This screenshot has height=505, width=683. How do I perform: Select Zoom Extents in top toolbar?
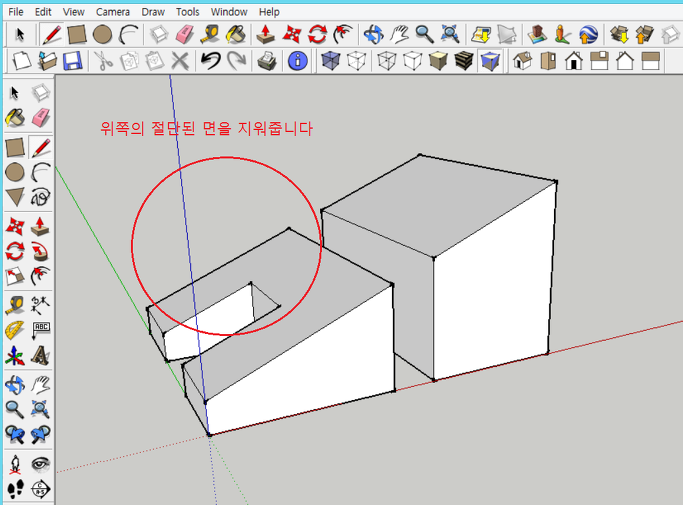[x=450, y=34]
